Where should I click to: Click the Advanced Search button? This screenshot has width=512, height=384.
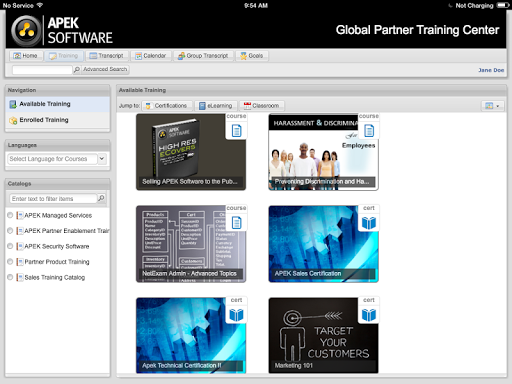[x=105, y=69]
